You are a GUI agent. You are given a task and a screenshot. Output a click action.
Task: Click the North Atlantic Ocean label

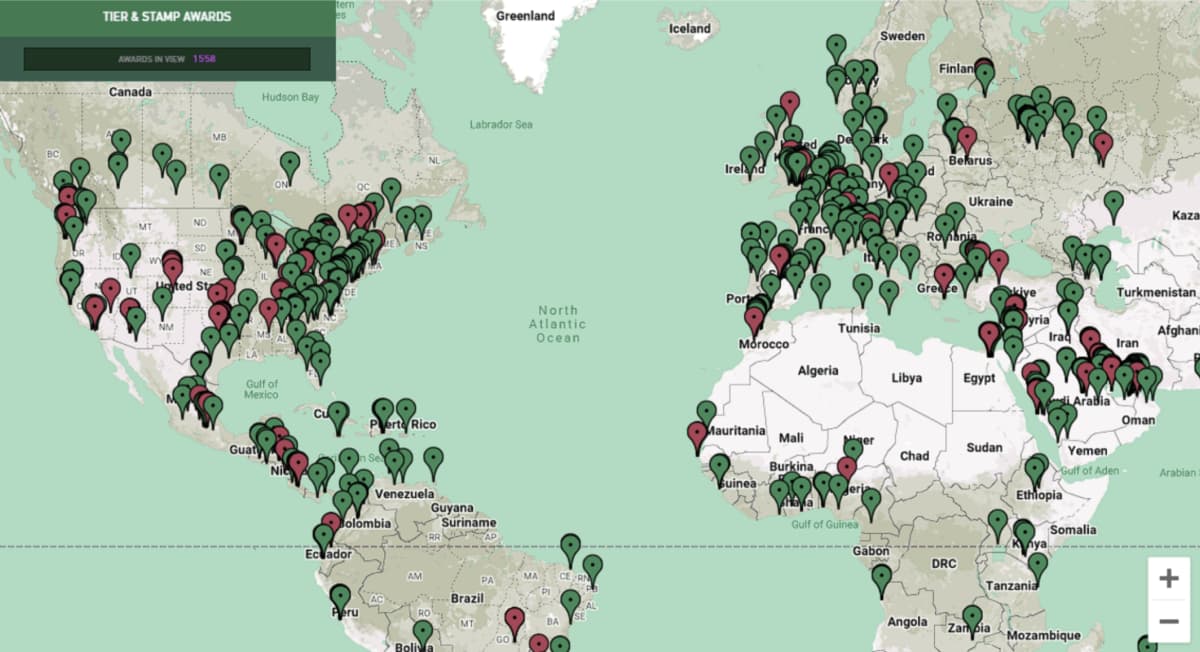(x=558, y=324)
